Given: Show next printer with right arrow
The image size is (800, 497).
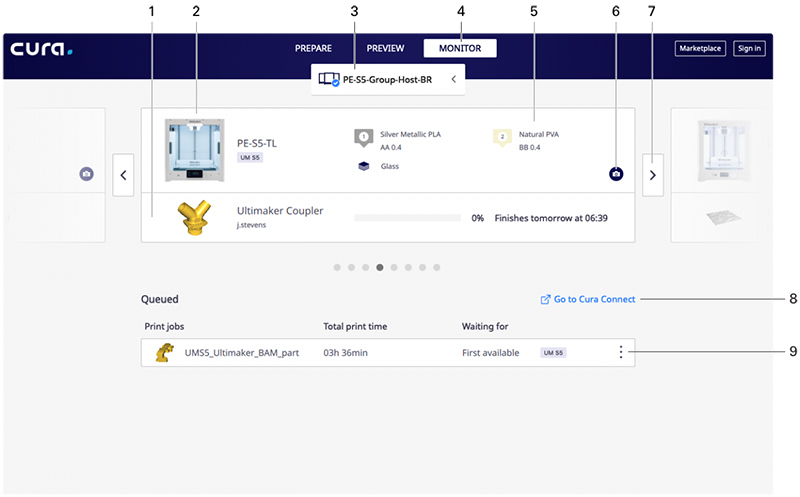Looking at the screenshot, I should pyautogui.click(x=653, y=175).
